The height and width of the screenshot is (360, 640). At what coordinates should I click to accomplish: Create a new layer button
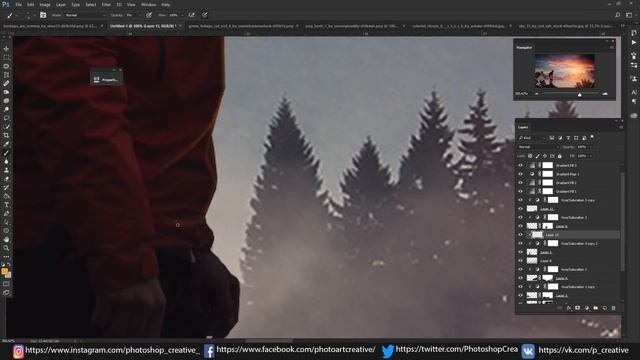[x=604, y=308]
